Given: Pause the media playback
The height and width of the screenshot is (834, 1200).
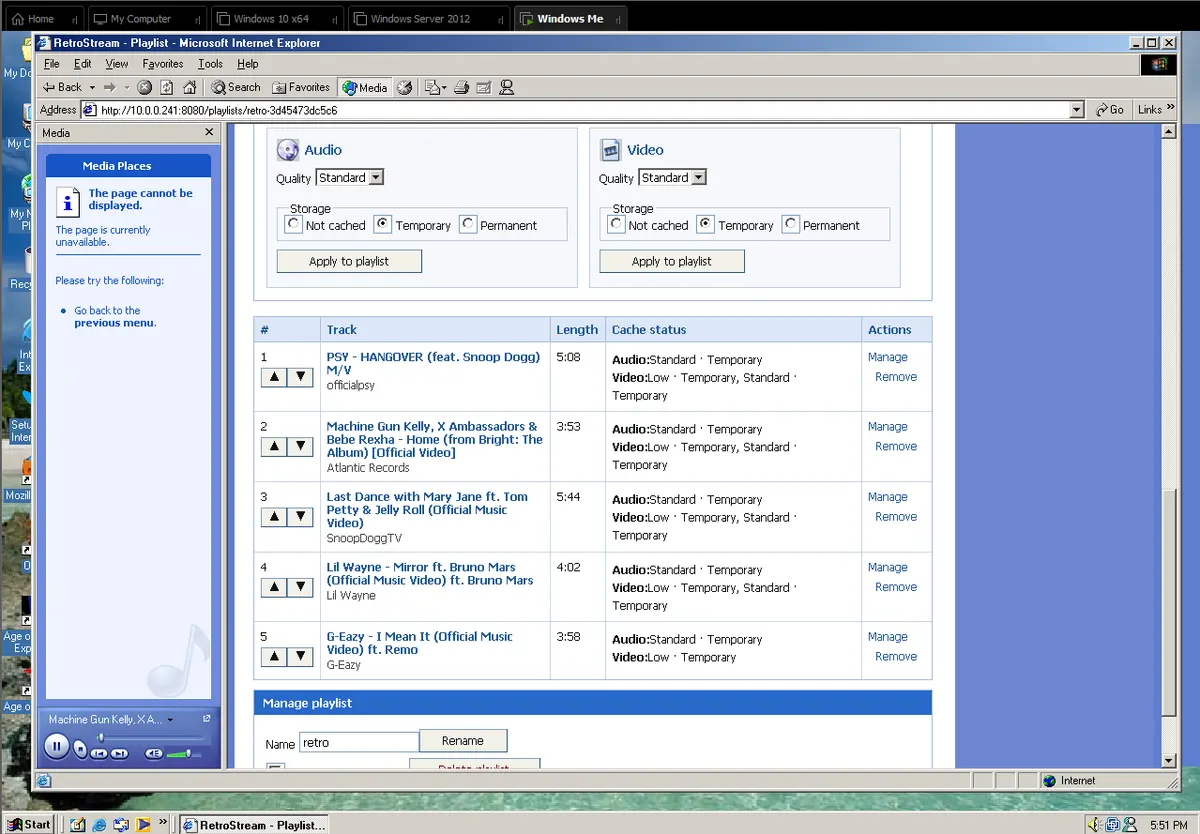Looking at the screenshot, I should [x=56, y=745].
